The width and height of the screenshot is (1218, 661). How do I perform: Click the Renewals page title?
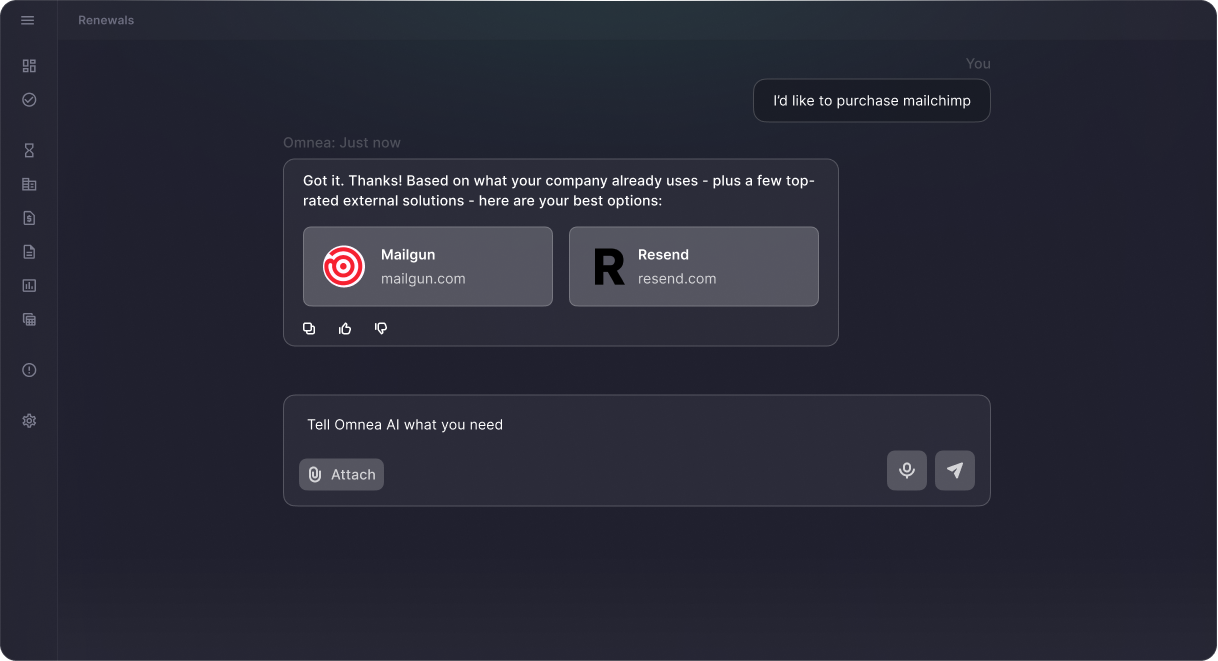coord(106,20)
